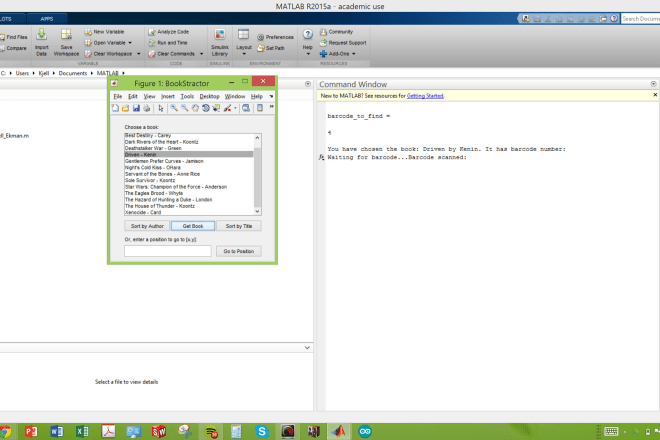Click the Link Plot icon in figure toolbar
660x440 pixels.
246,108
